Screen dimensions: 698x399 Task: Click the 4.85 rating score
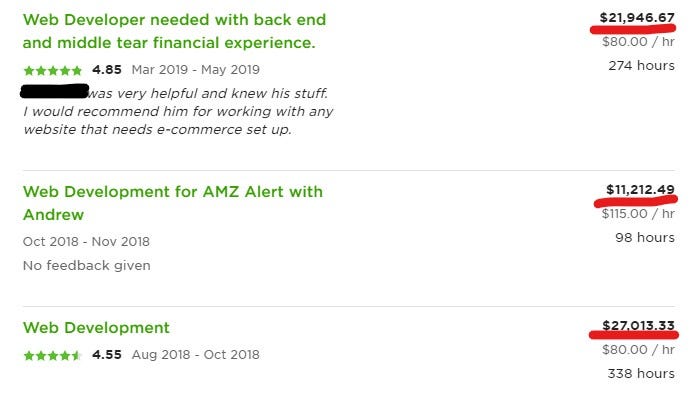(x=107, y=70)
